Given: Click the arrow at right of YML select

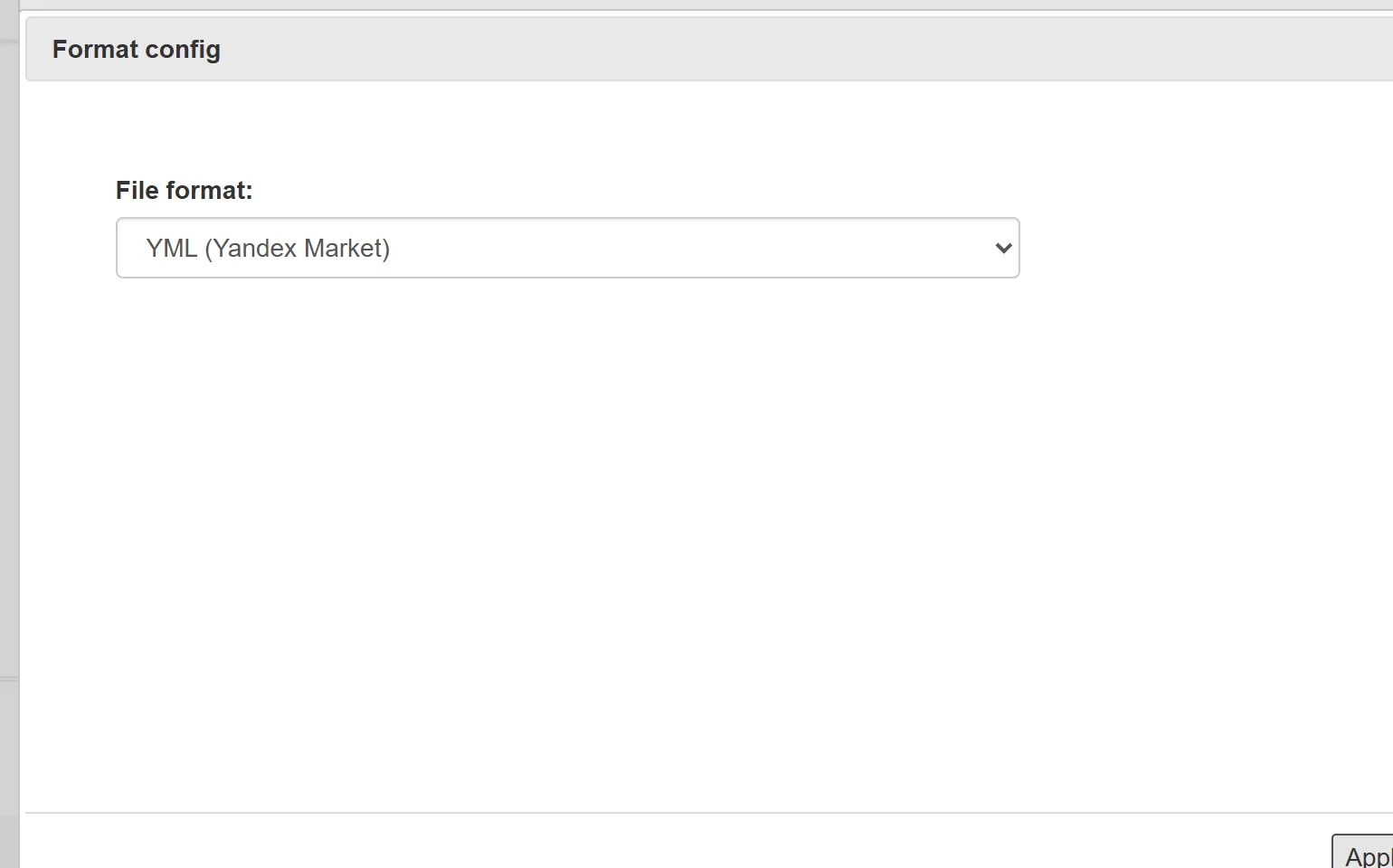Looking at the screenshot, I should click(x=1003, y=248).
